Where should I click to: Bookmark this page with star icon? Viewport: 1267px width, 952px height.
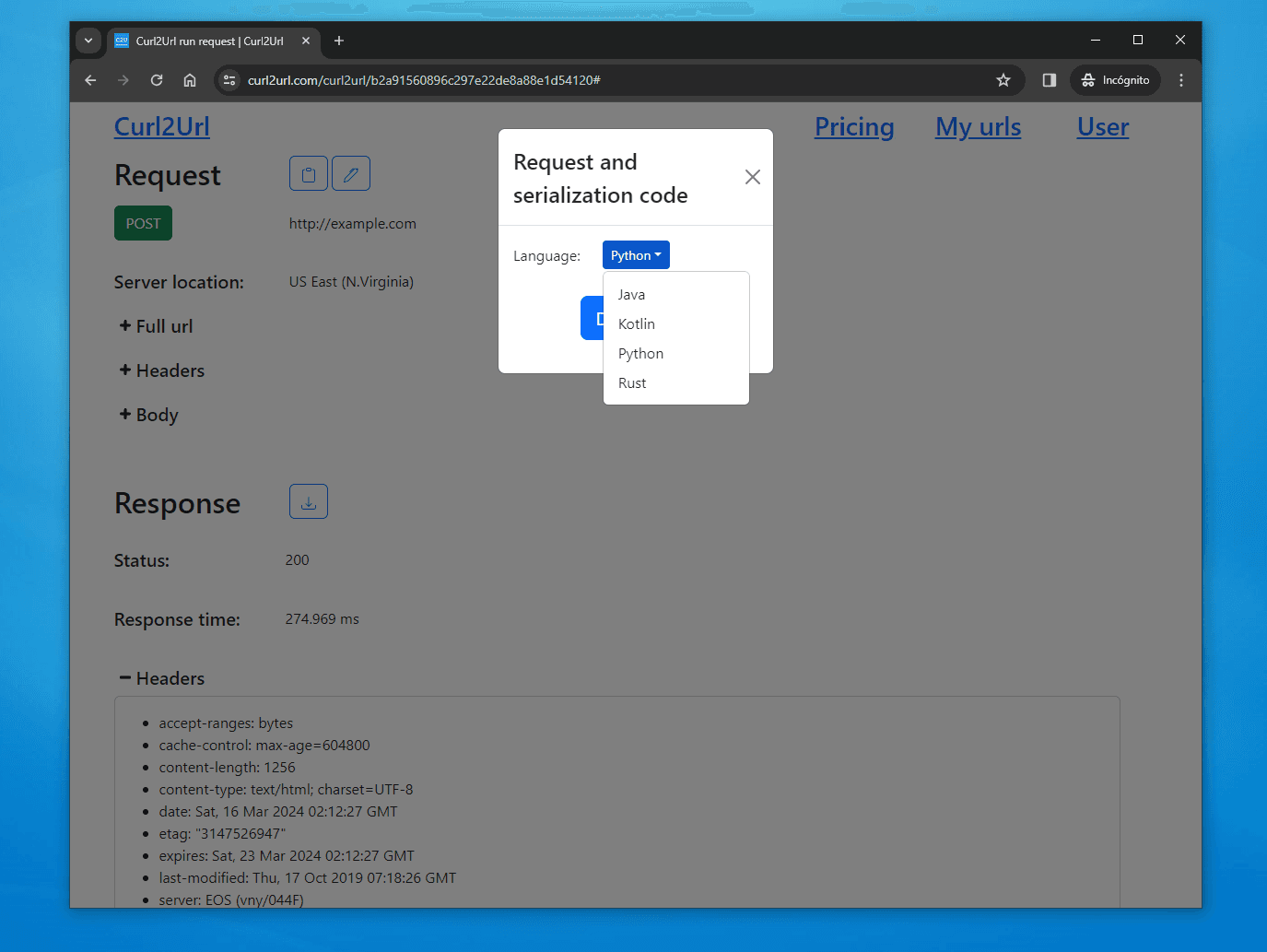[x=1003, y=80]
